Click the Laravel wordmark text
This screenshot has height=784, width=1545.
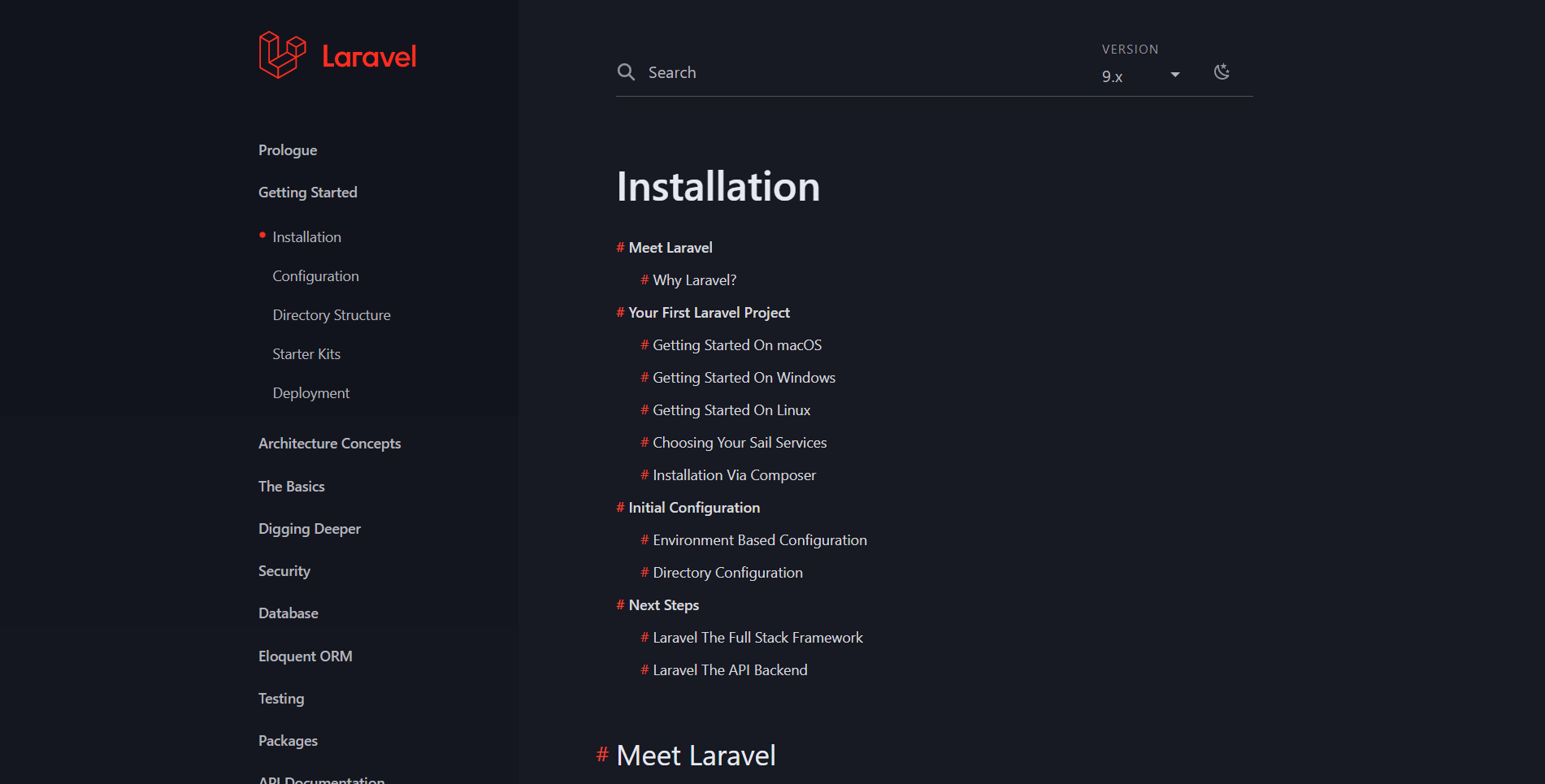(370, 56)
